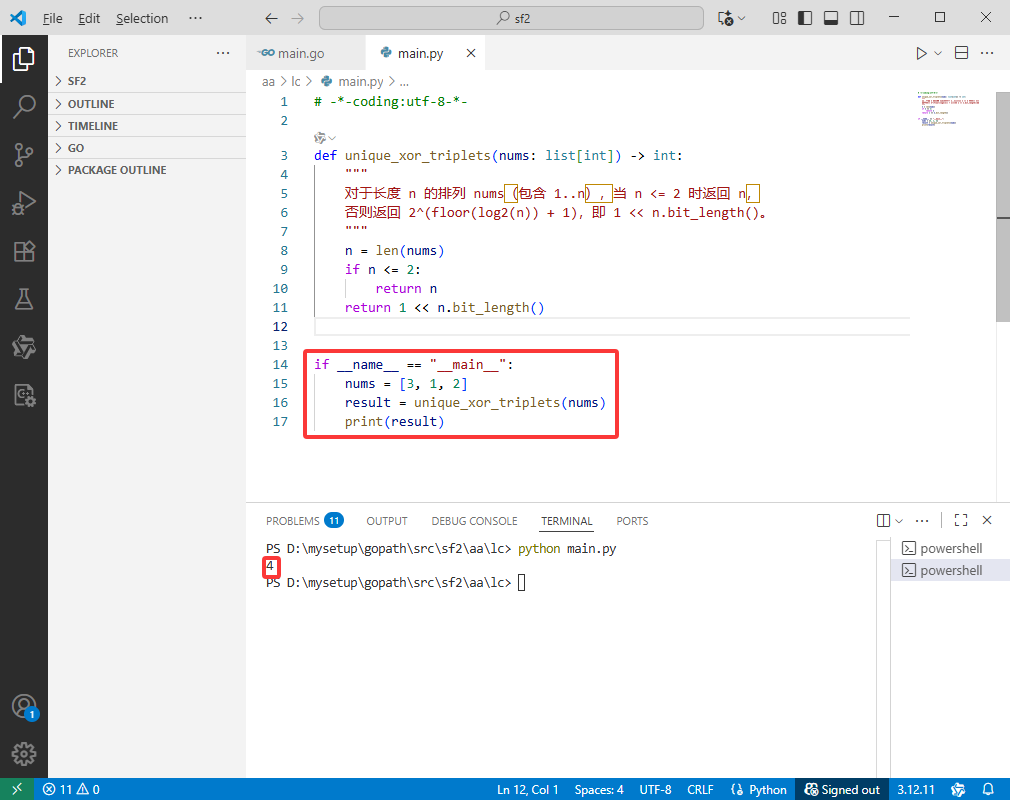1010x800 pixels.
Task: Open Source Control view icon
Action: pyautogui.click(x=24, y=155)
